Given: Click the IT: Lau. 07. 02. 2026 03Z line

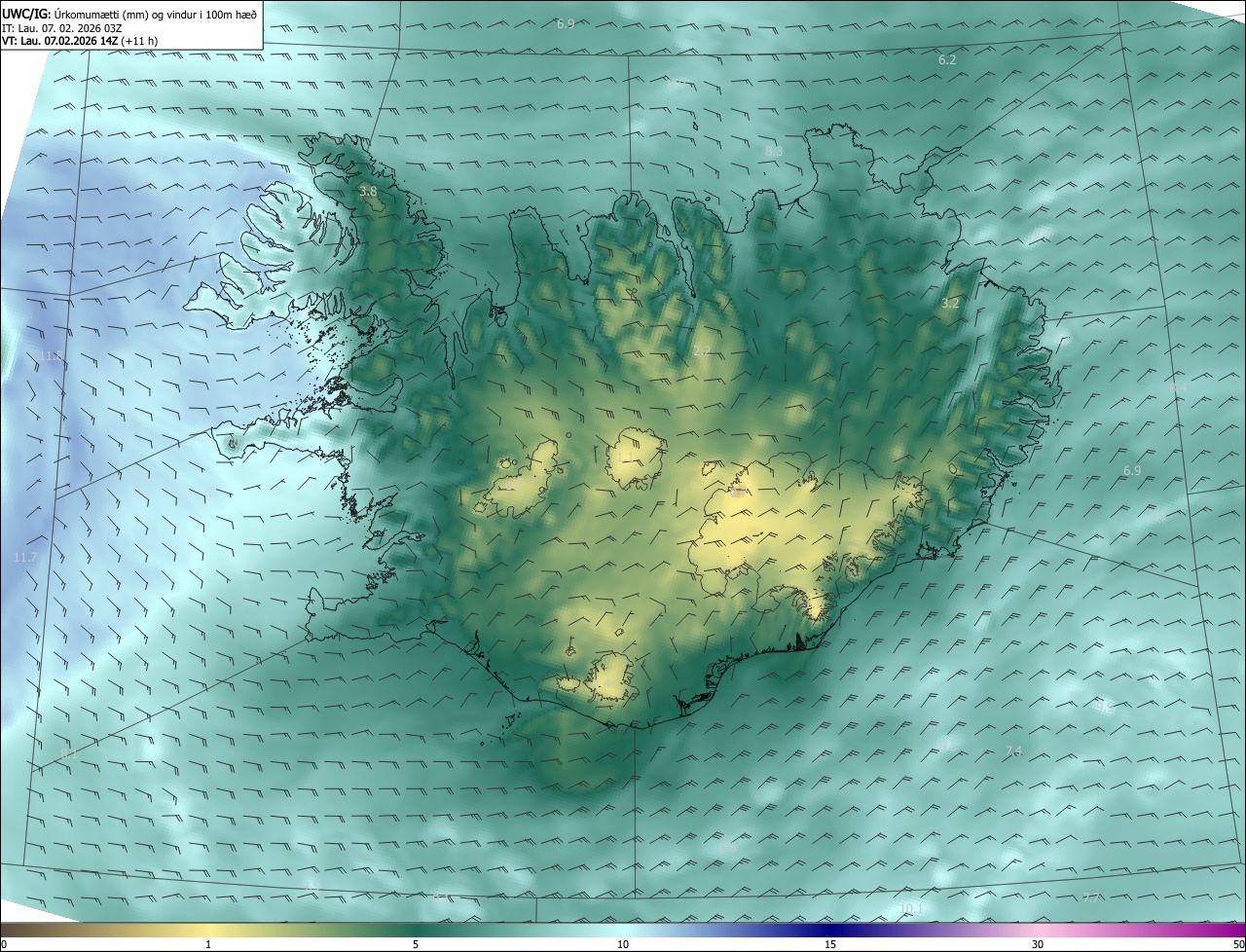Looking at the screenshot, I should coord(62,27).
